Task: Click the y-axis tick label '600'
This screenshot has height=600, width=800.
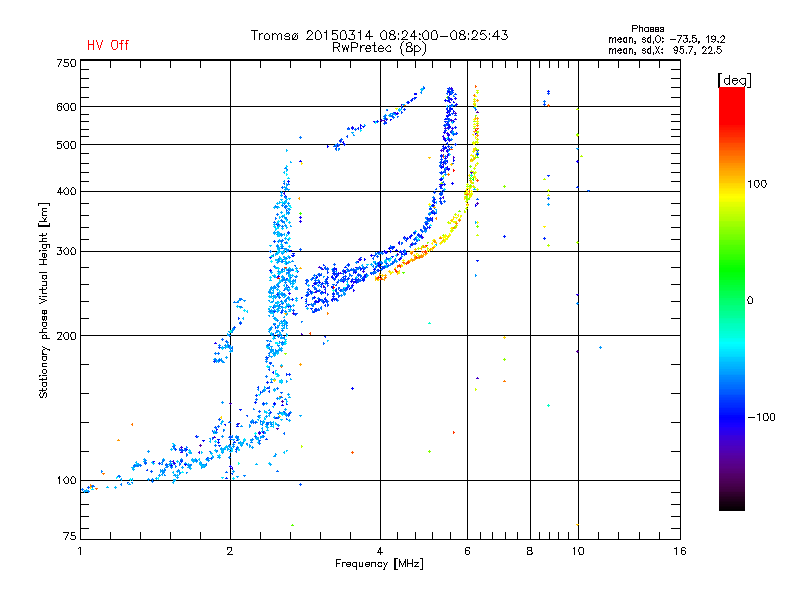Action: [66, 107]
